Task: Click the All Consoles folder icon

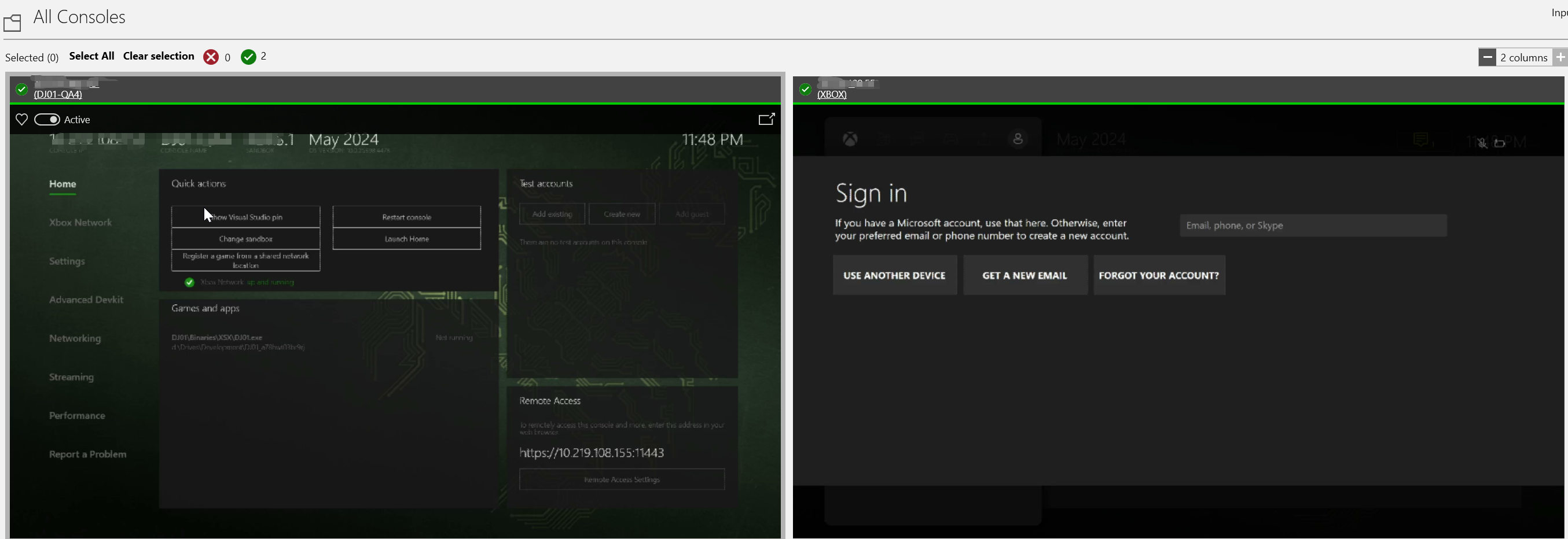Action: tap(12, 23)
